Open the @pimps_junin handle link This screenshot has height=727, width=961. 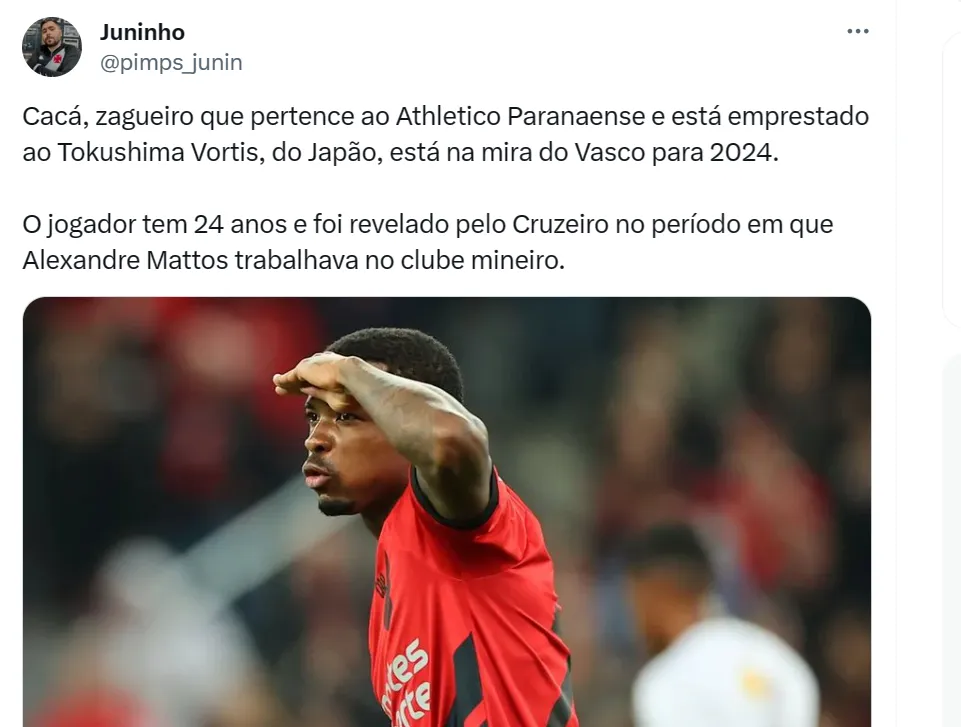171,63
